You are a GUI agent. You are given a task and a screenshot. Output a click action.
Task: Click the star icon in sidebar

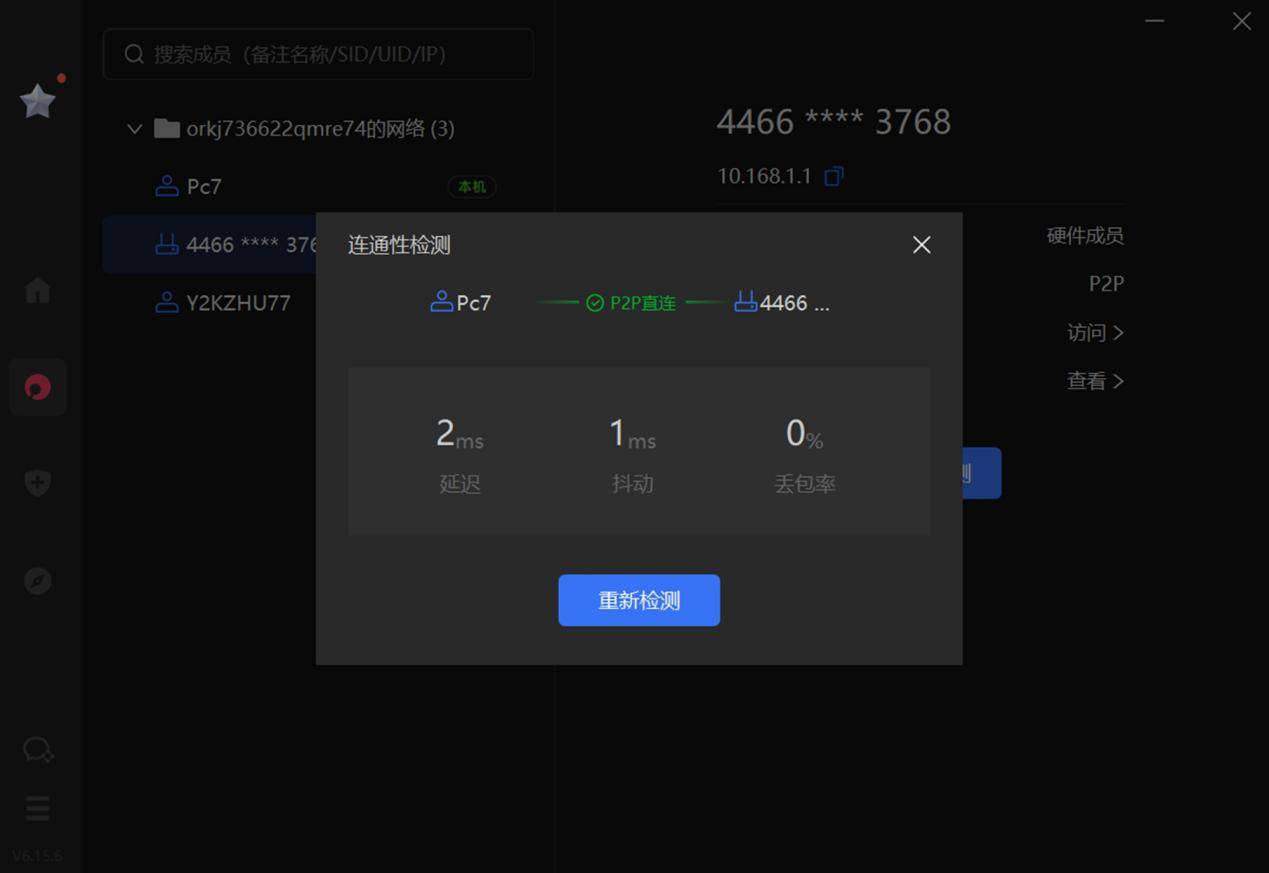pos(38,101)
